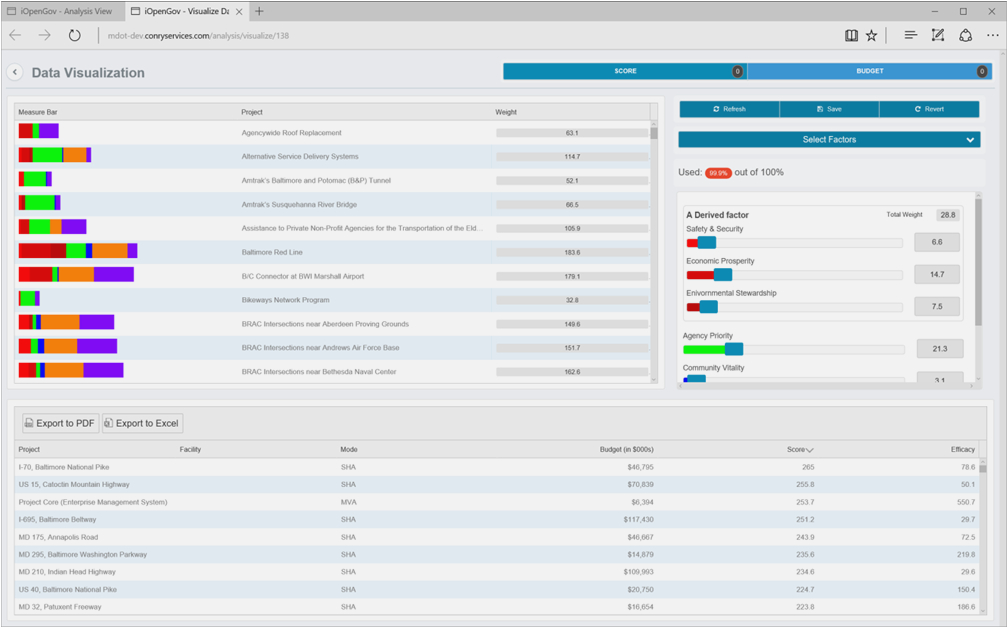Sort by the Facility column header
The height and width of the screenshot is (628, 1008).
[x=190, y=449]
